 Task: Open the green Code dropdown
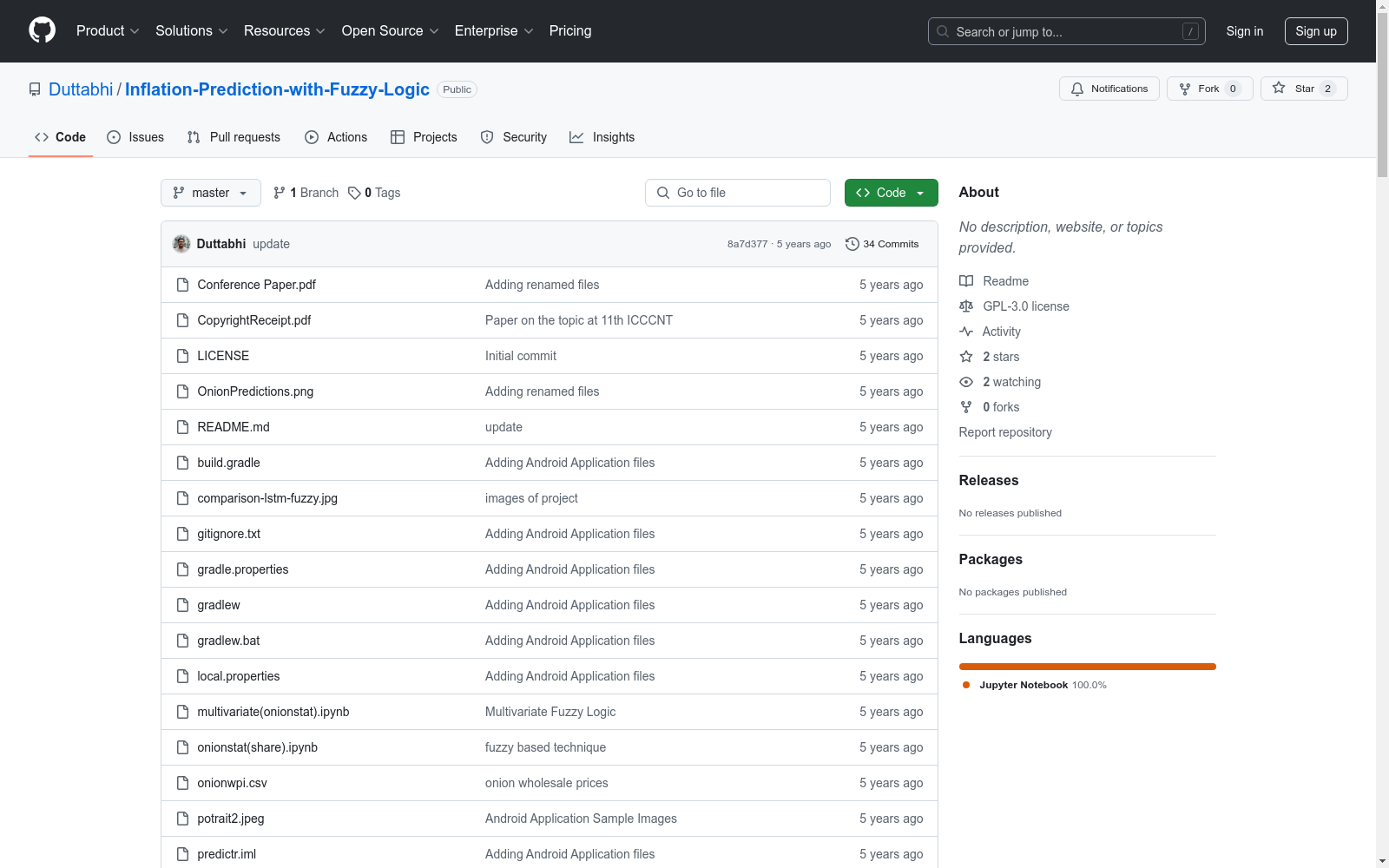891,193
